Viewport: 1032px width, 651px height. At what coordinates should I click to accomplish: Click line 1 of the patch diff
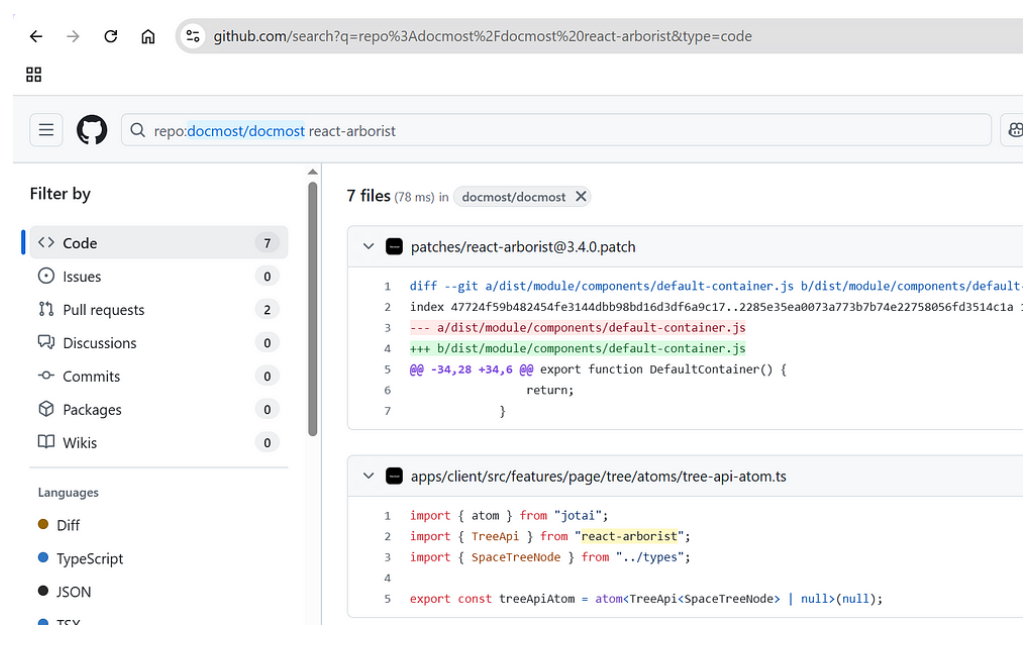(x=716, y=286)
